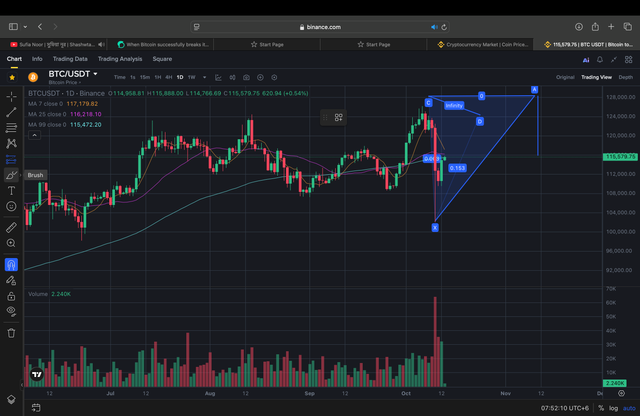Select the 4H interval

pos(169,77)
